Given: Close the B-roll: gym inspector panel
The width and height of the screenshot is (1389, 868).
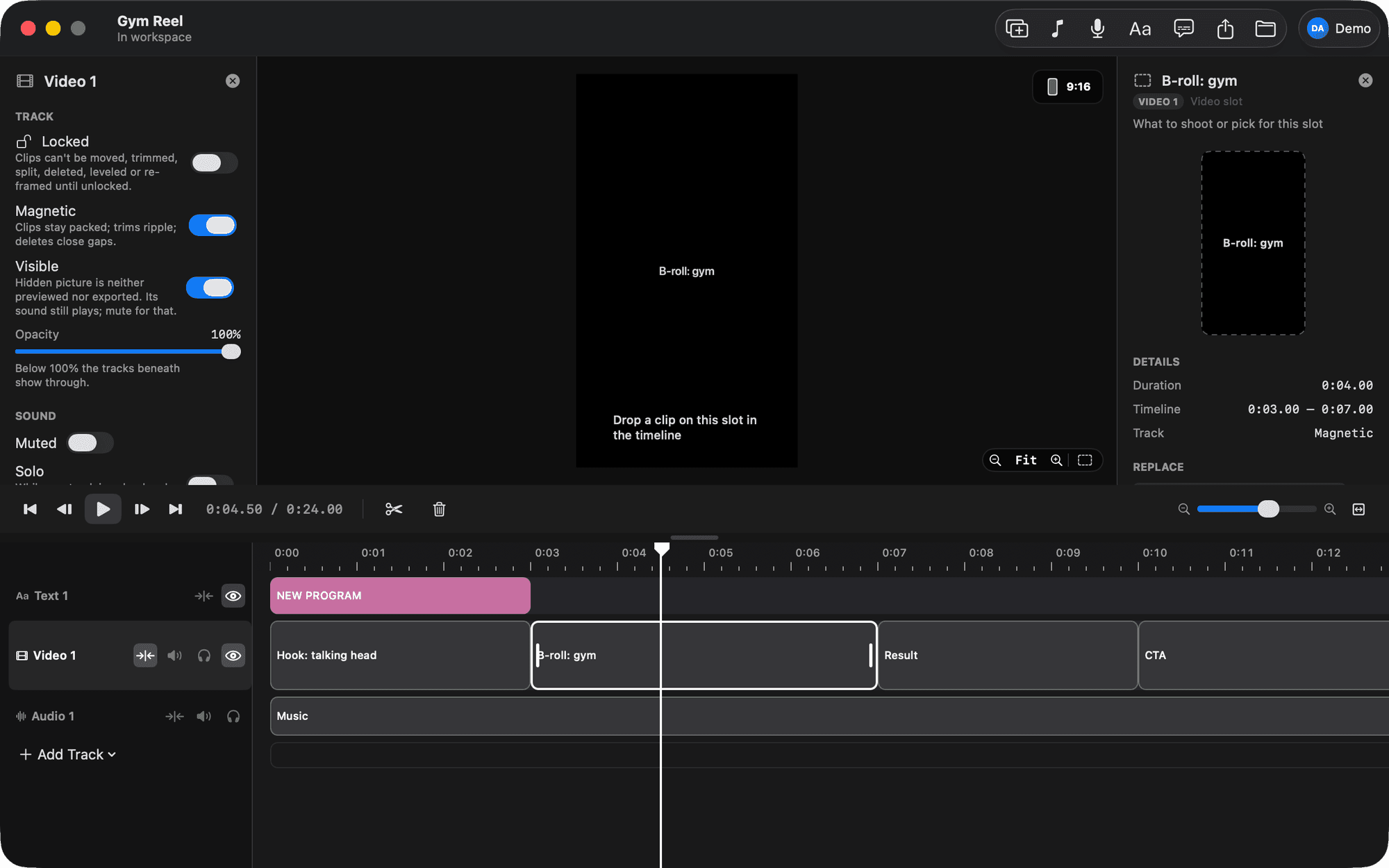Looking at the screenshot, I should pyautogui.click(x=1365, y=81).
